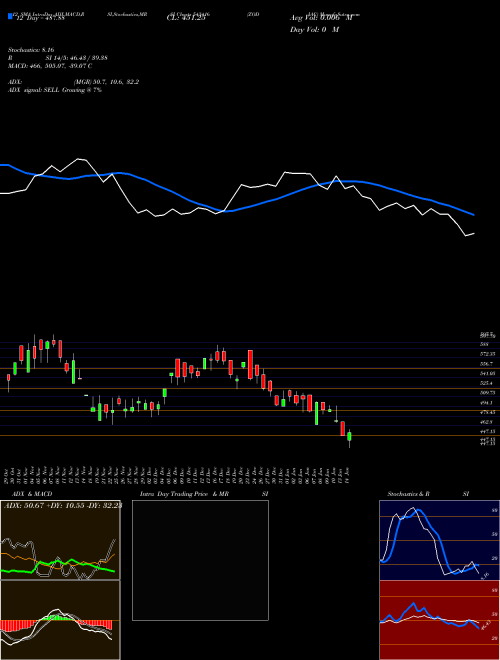Click the 462.8 price axis label
The width and height of the screenshot is (500, 660).
tap(487, 422)
